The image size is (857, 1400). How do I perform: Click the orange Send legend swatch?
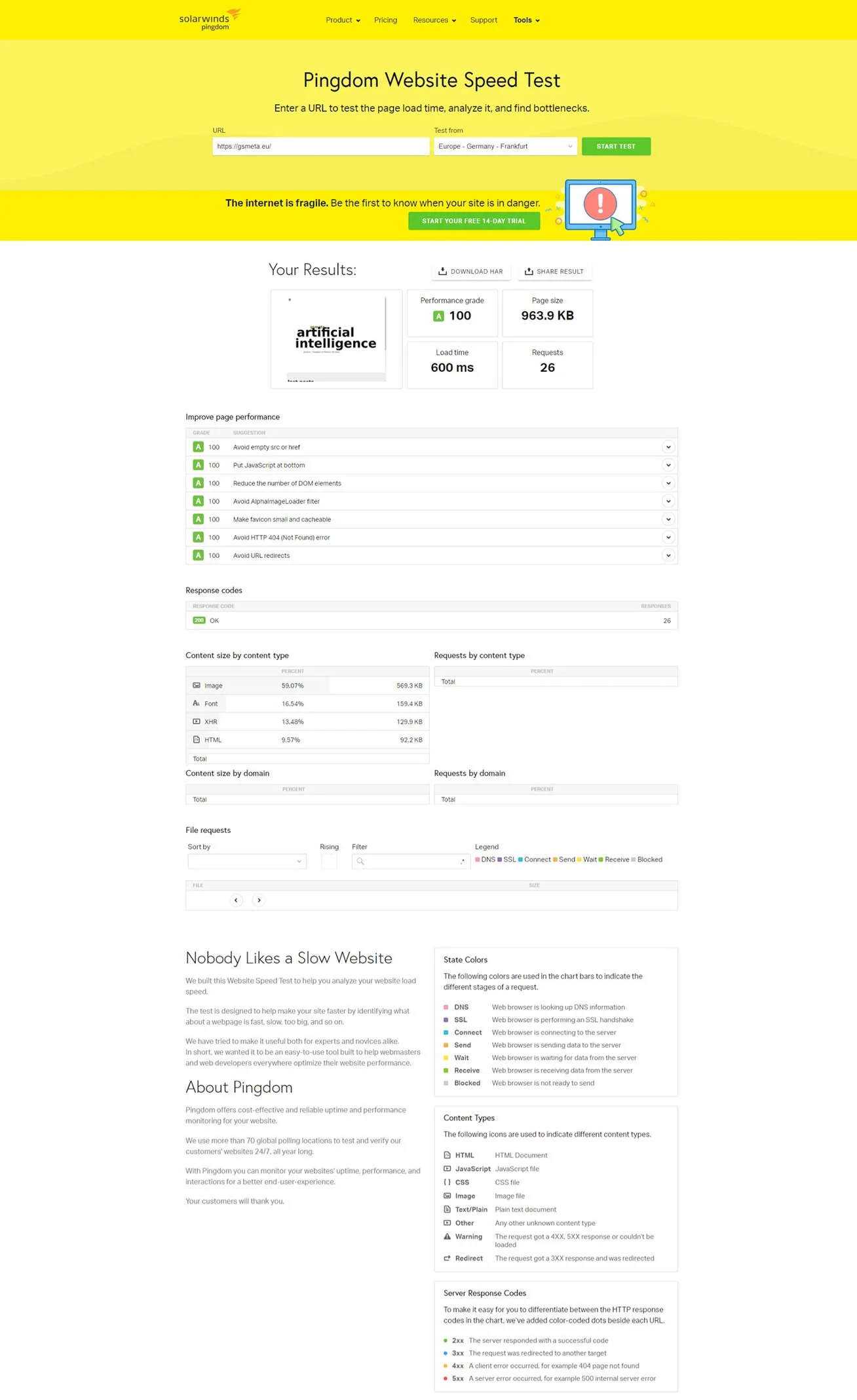555,860
